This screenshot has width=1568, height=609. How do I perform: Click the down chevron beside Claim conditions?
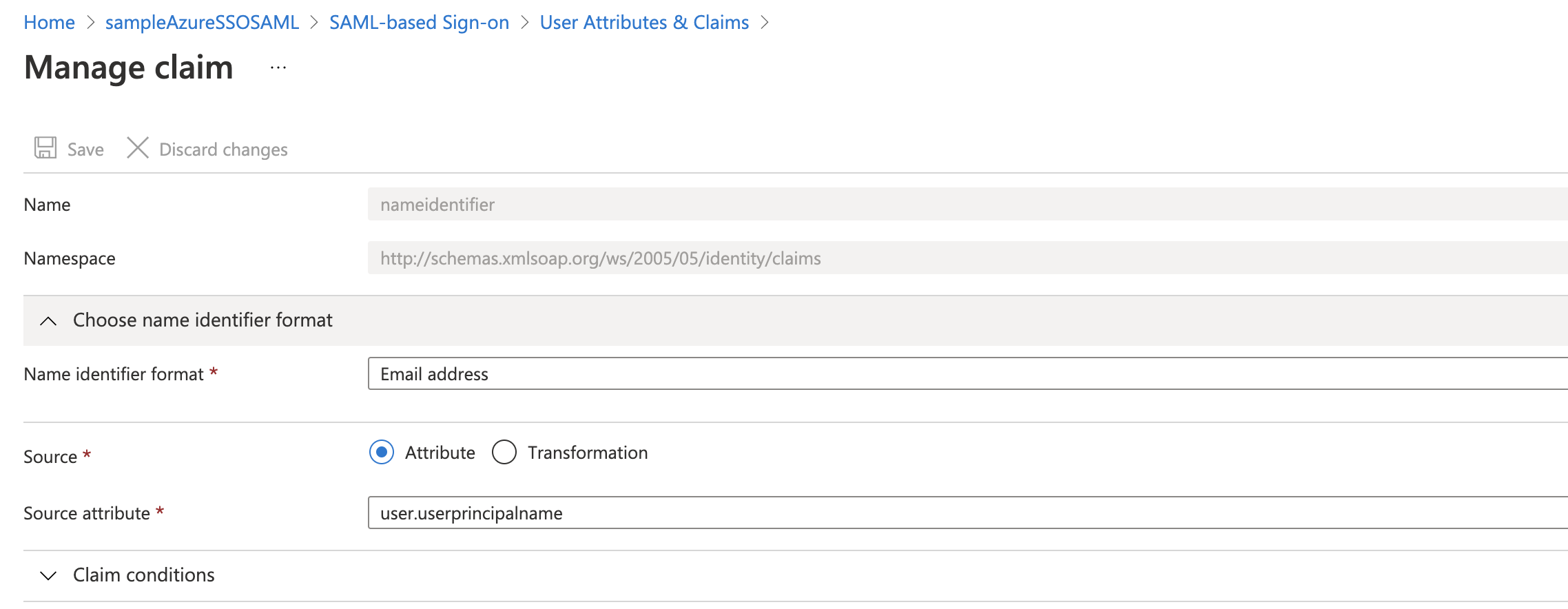(48, 576)
